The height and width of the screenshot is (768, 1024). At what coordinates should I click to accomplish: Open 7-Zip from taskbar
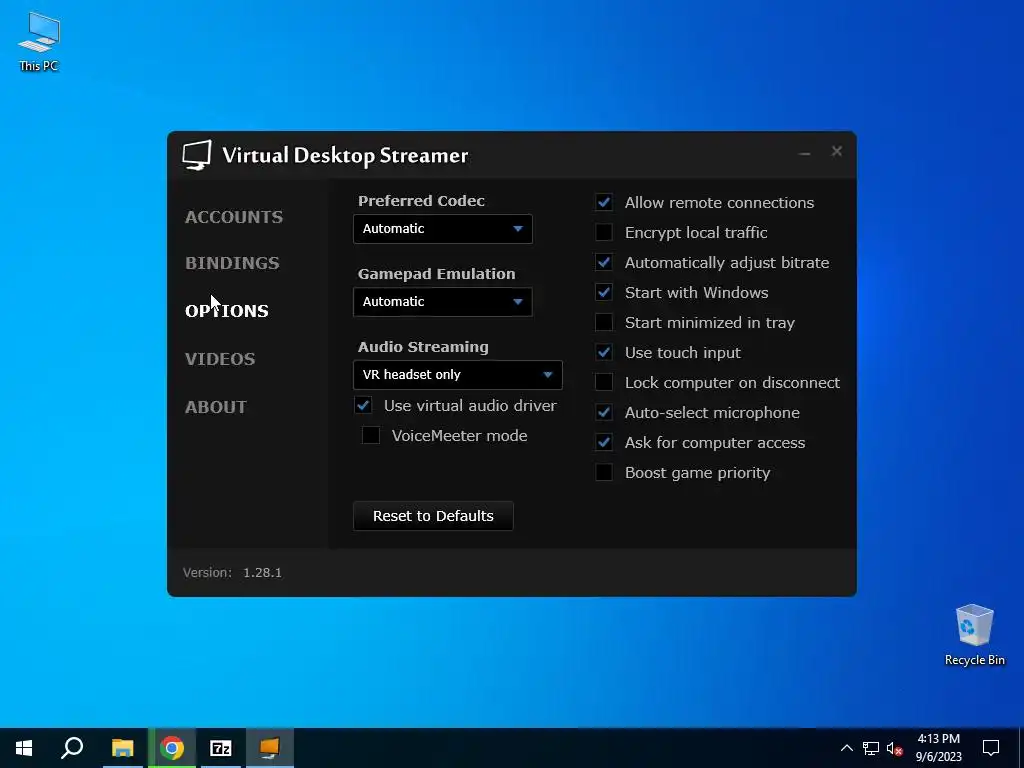221,748
